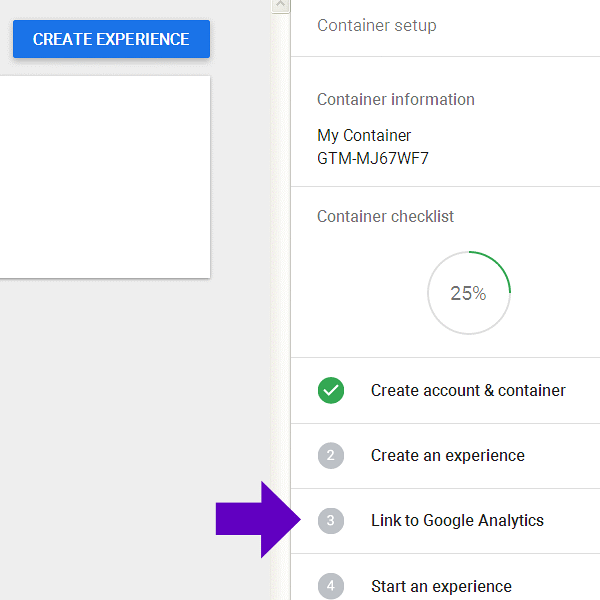Click the GTM-MJ67WF7 container ID
Screen dimensions: 600x600
tap(373, 158)
